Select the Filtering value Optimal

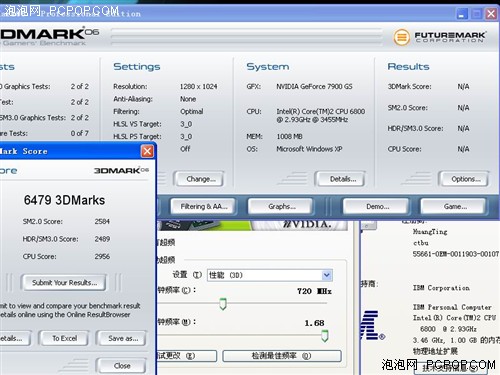click(191, 112)
